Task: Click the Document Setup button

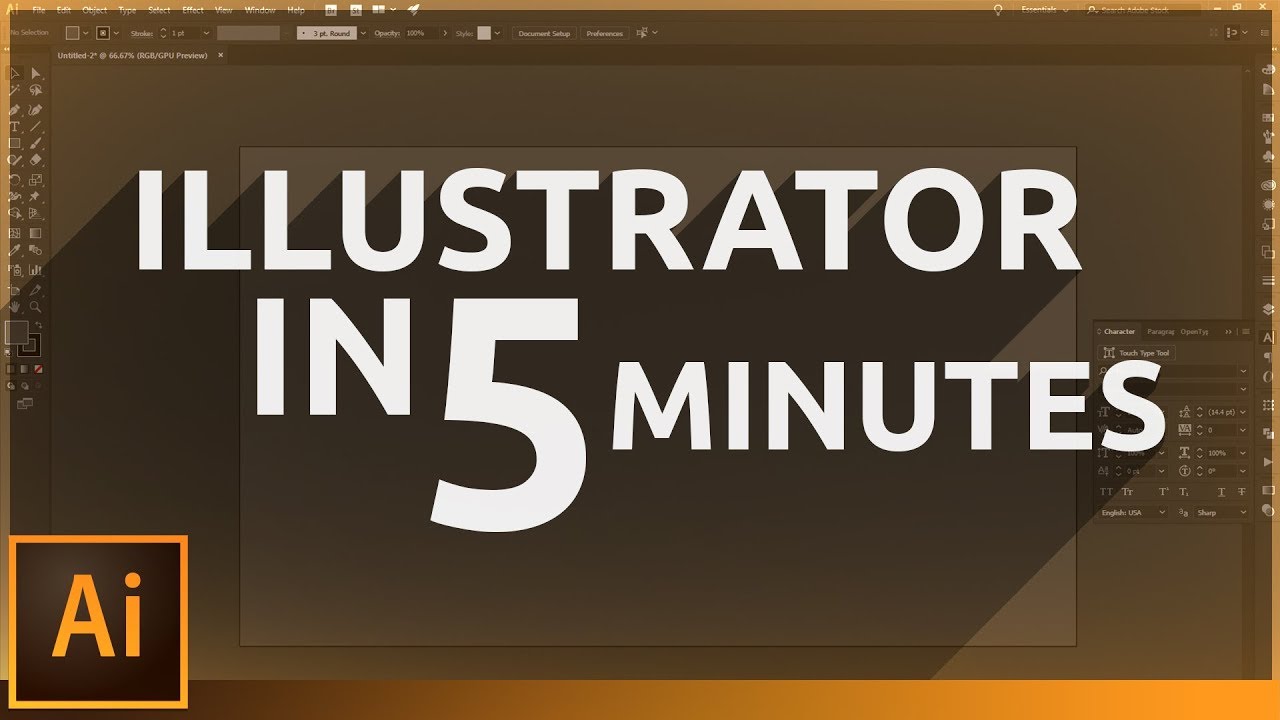Action: pyautogui.click(x=544, y=33)
